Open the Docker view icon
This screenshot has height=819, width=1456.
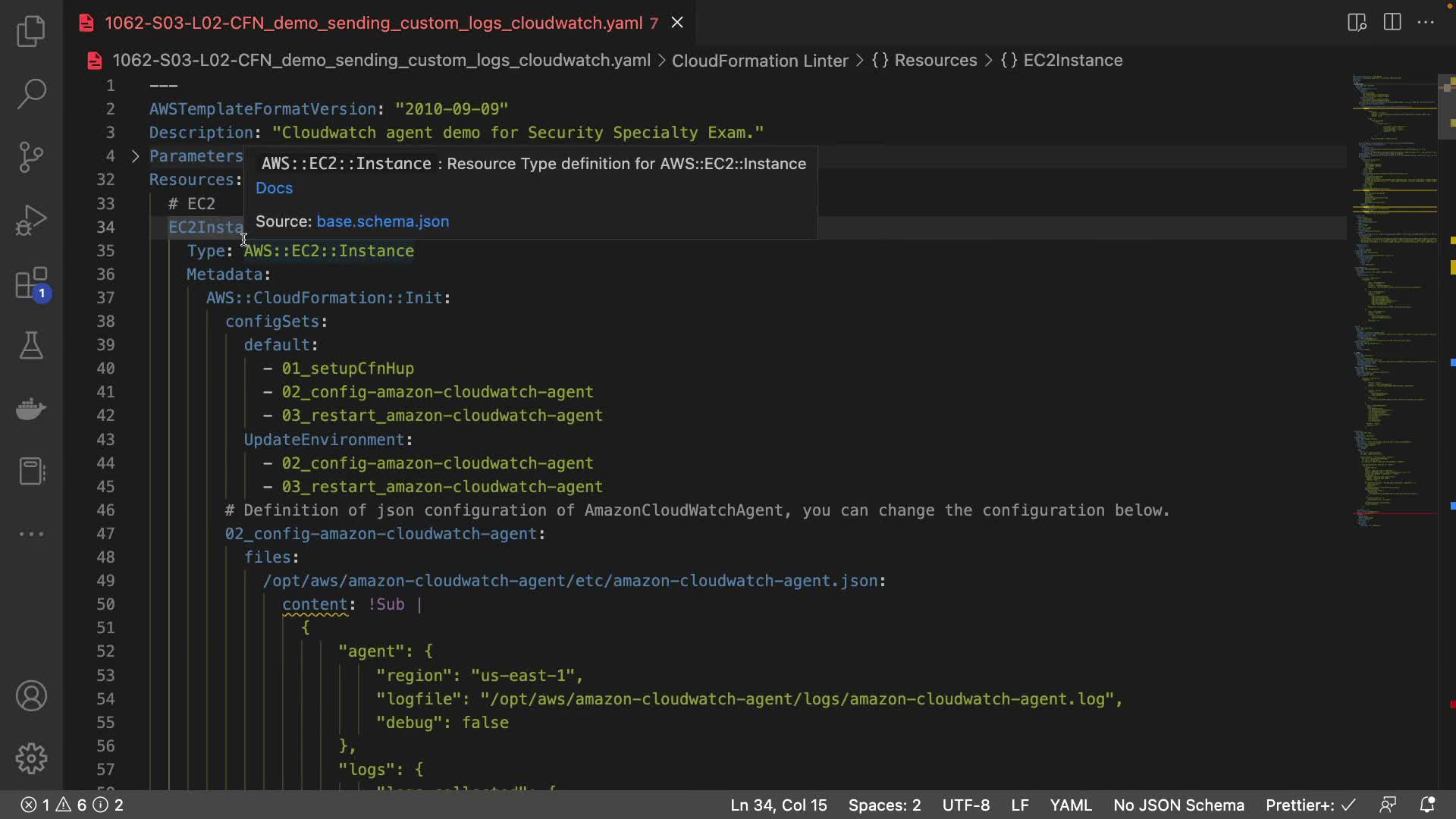31,409
